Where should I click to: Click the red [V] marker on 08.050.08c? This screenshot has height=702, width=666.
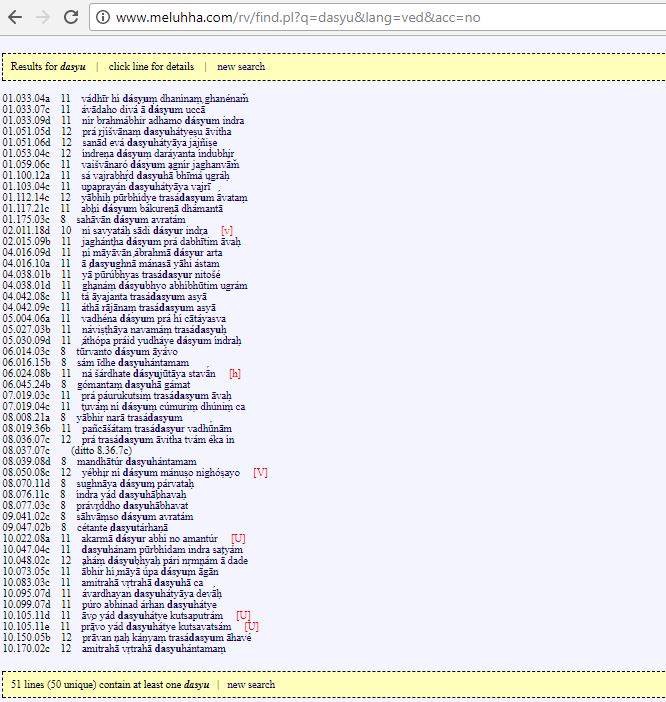260,471
